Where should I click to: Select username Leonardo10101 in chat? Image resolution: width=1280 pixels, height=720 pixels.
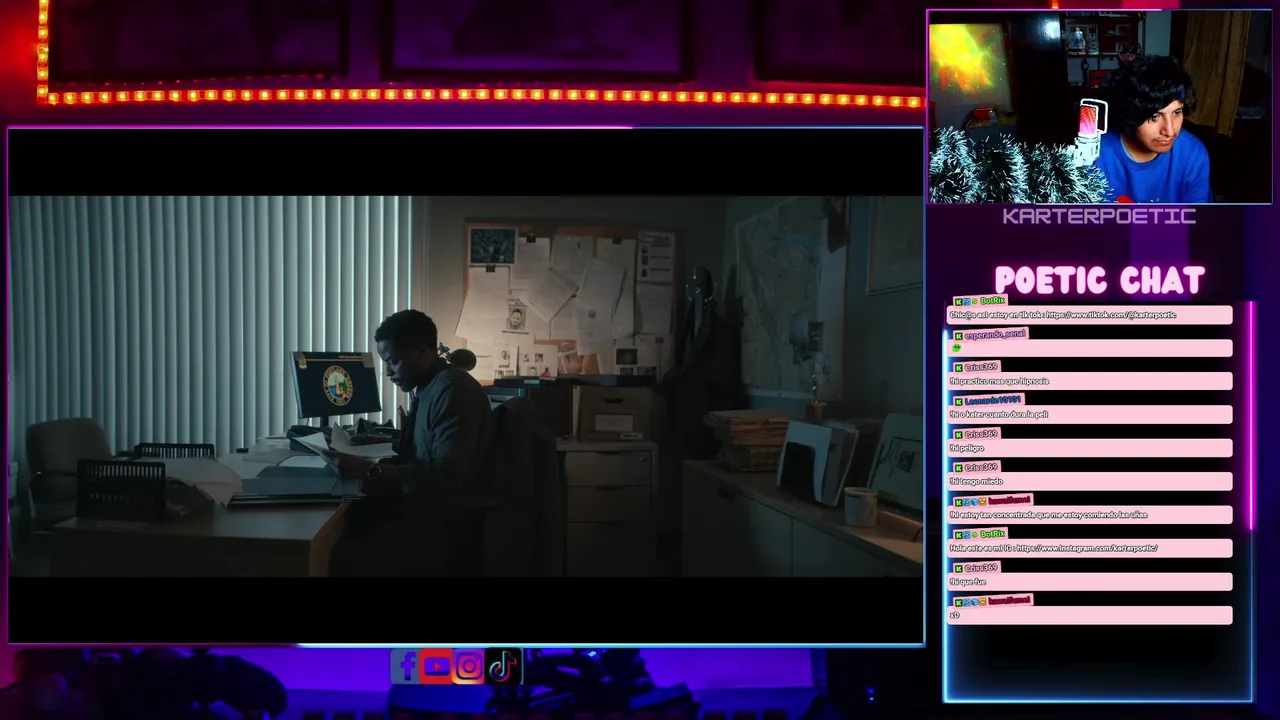pyautogui.click(x=992, y=401)
